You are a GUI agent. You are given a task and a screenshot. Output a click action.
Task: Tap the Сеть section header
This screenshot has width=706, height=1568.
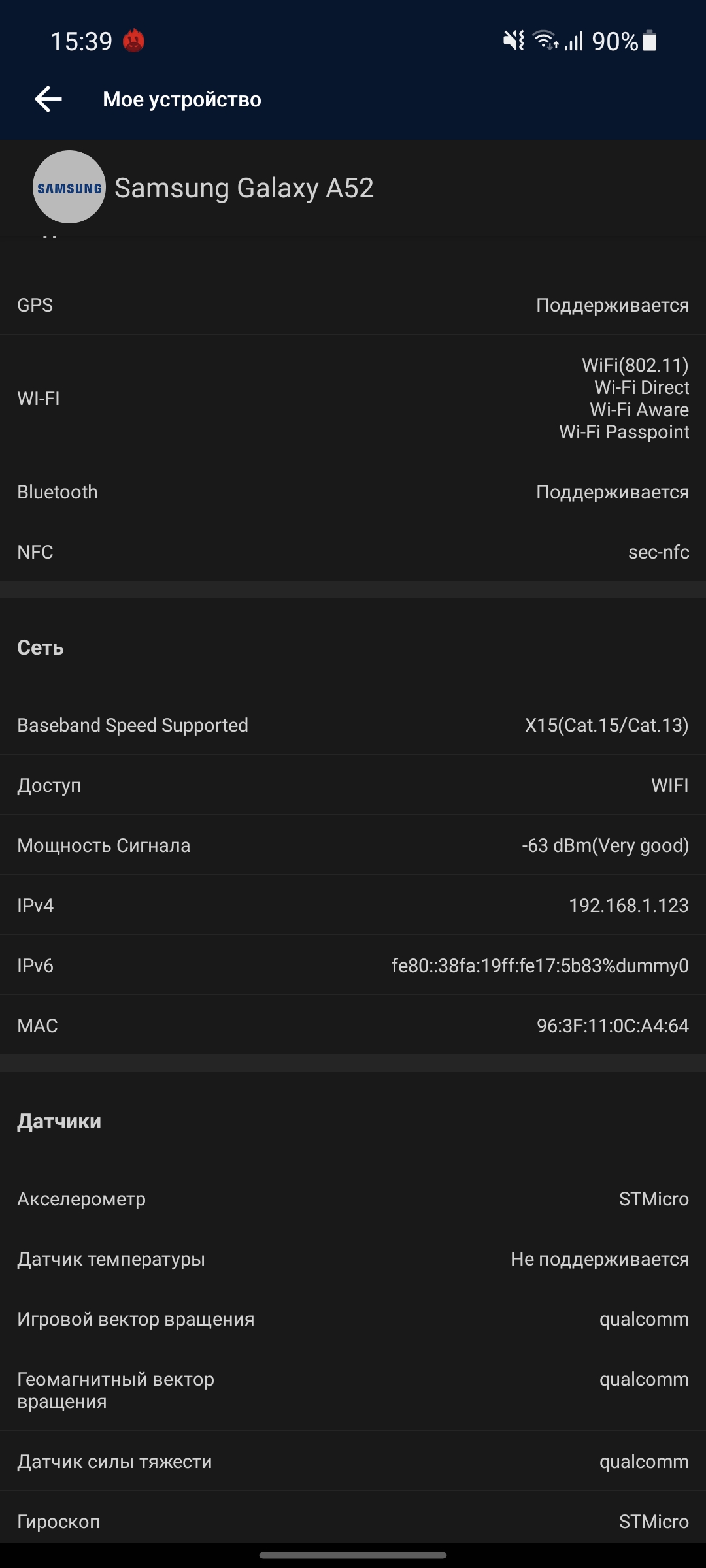coord(41,647)
